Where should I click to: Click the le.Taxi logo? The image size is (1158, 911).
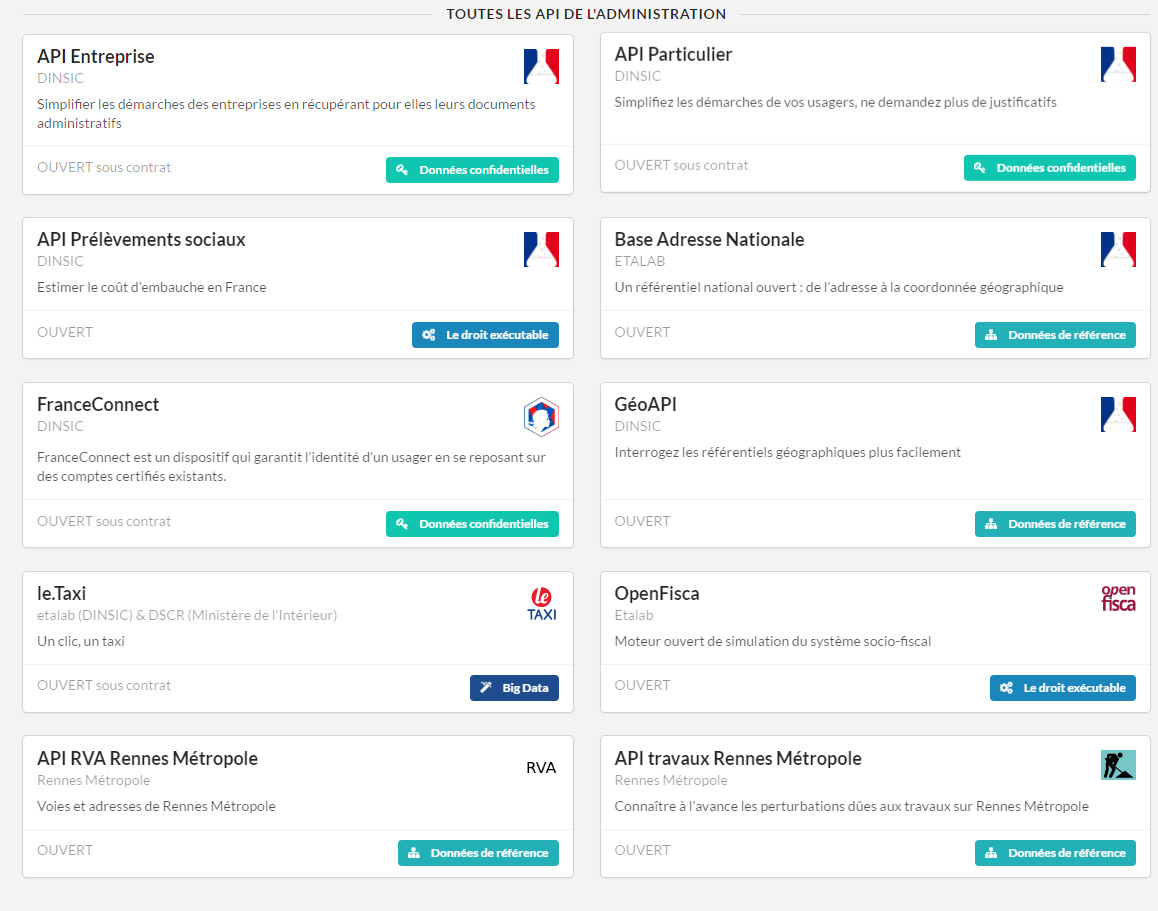tap(541, 604)
